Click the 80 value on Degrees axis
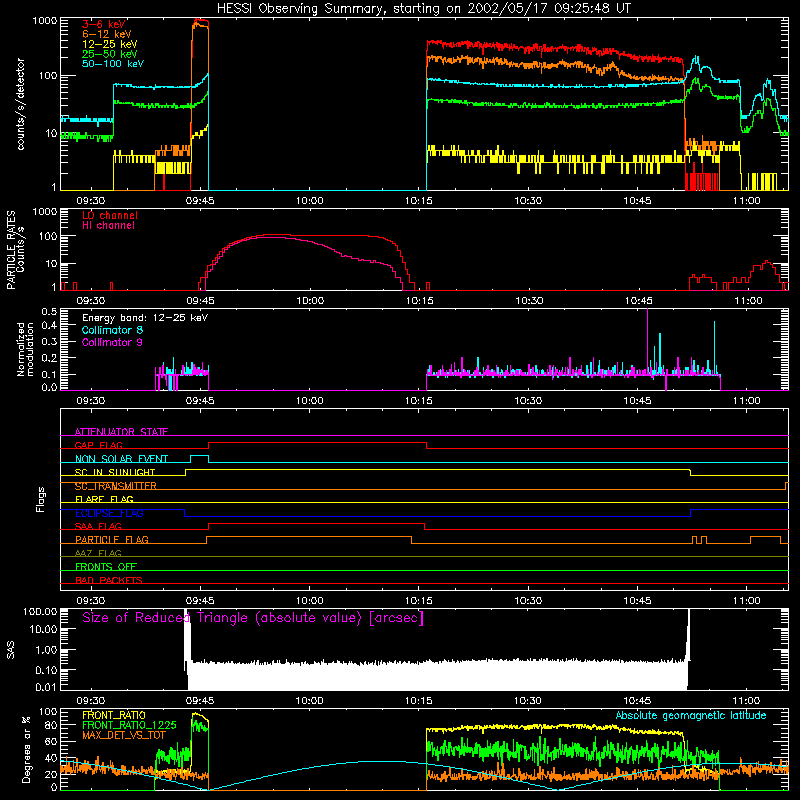 [x=52, y=725]
